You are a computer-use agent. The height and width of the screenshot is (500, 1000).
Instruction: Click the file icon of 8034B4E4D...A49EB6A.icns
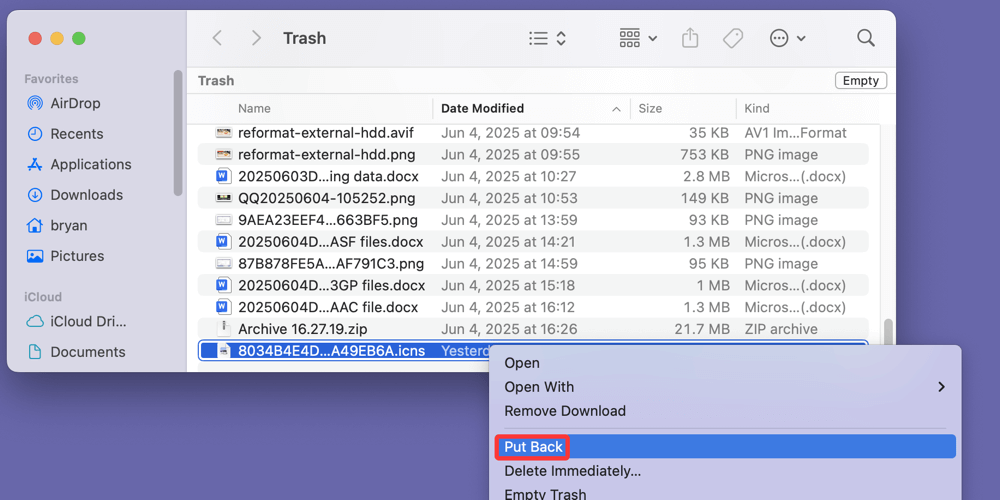[x=223, y=351]
